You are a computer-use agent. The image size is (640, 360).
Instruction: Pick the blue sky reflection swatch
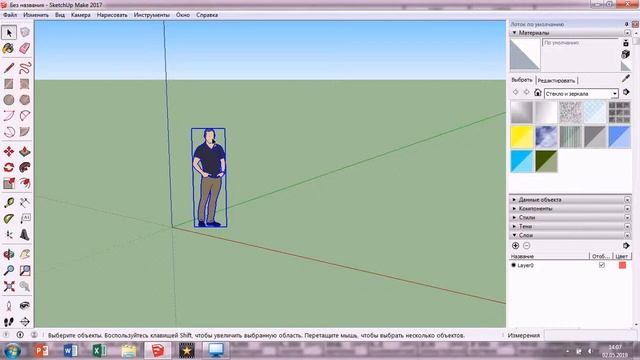(546, 136)
